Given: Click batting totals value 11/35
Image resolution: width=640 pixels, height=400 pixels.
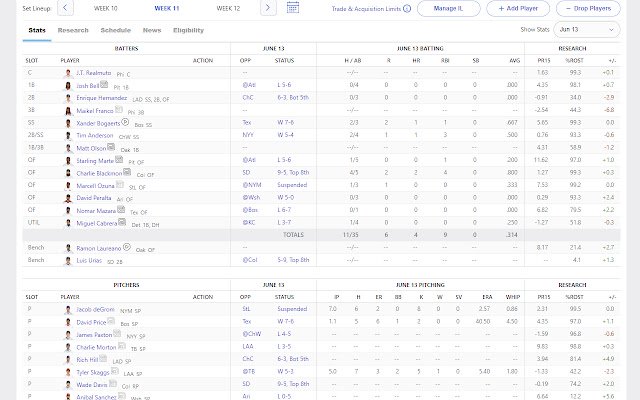Looking at the screenshot, I should [x=352, y=235].
